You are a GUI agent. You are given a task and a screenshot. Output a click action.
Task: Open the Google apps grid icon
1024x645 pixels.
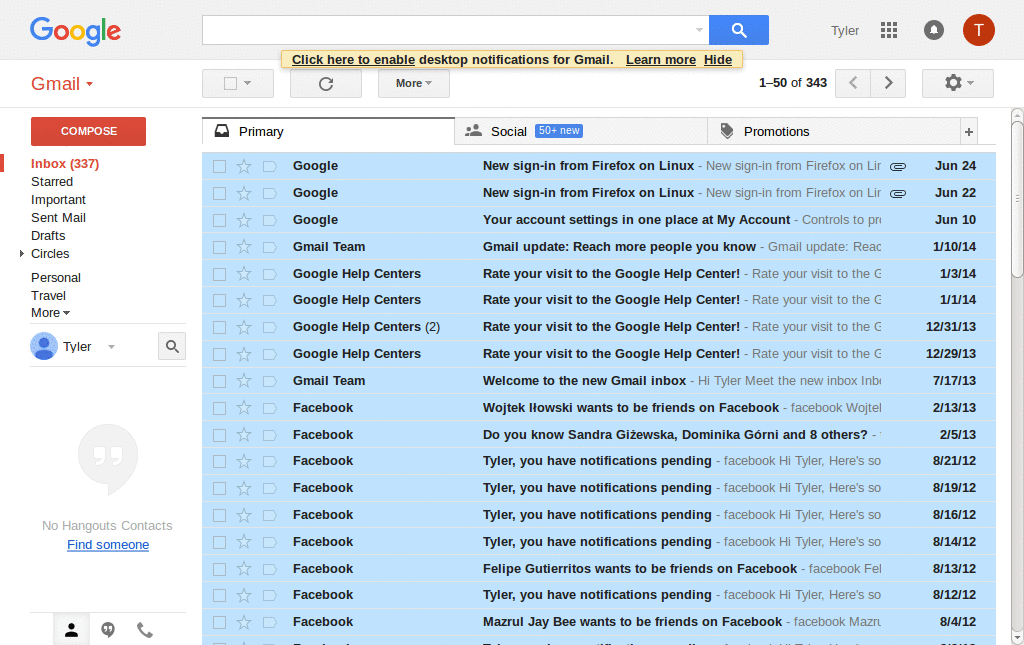pyautogui.click(x=889, y=30)
